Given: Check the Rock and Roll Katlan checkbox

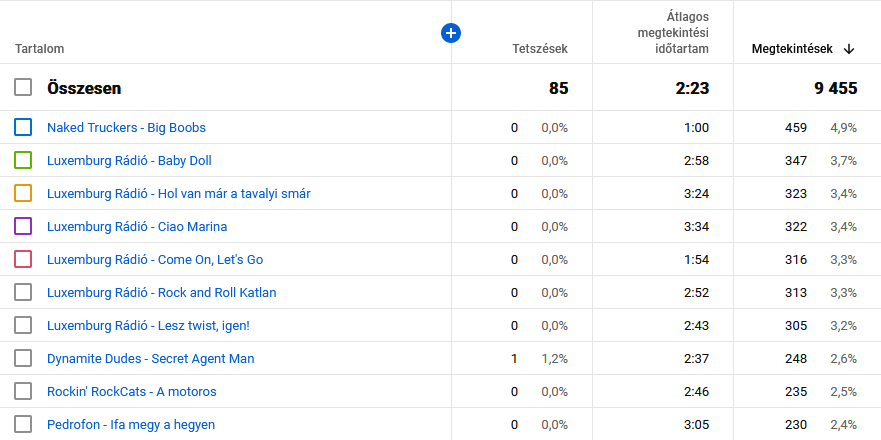Looking at the screenshot, I should click(24, 292).
